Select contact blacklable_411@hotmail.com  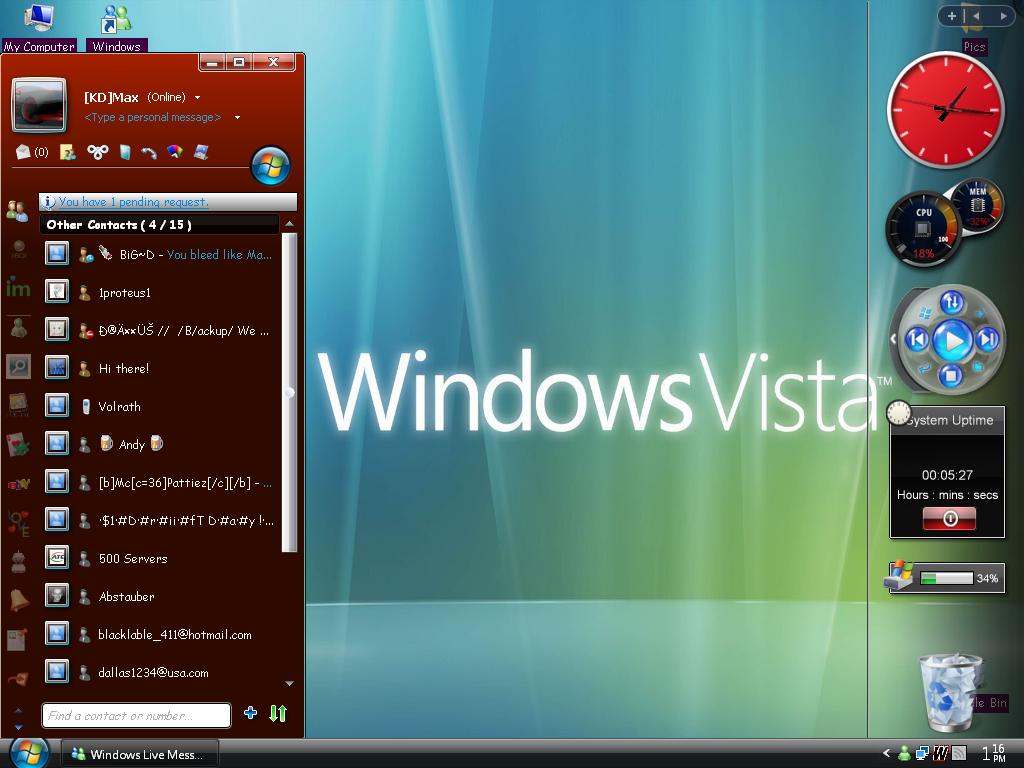click(157, 634)
